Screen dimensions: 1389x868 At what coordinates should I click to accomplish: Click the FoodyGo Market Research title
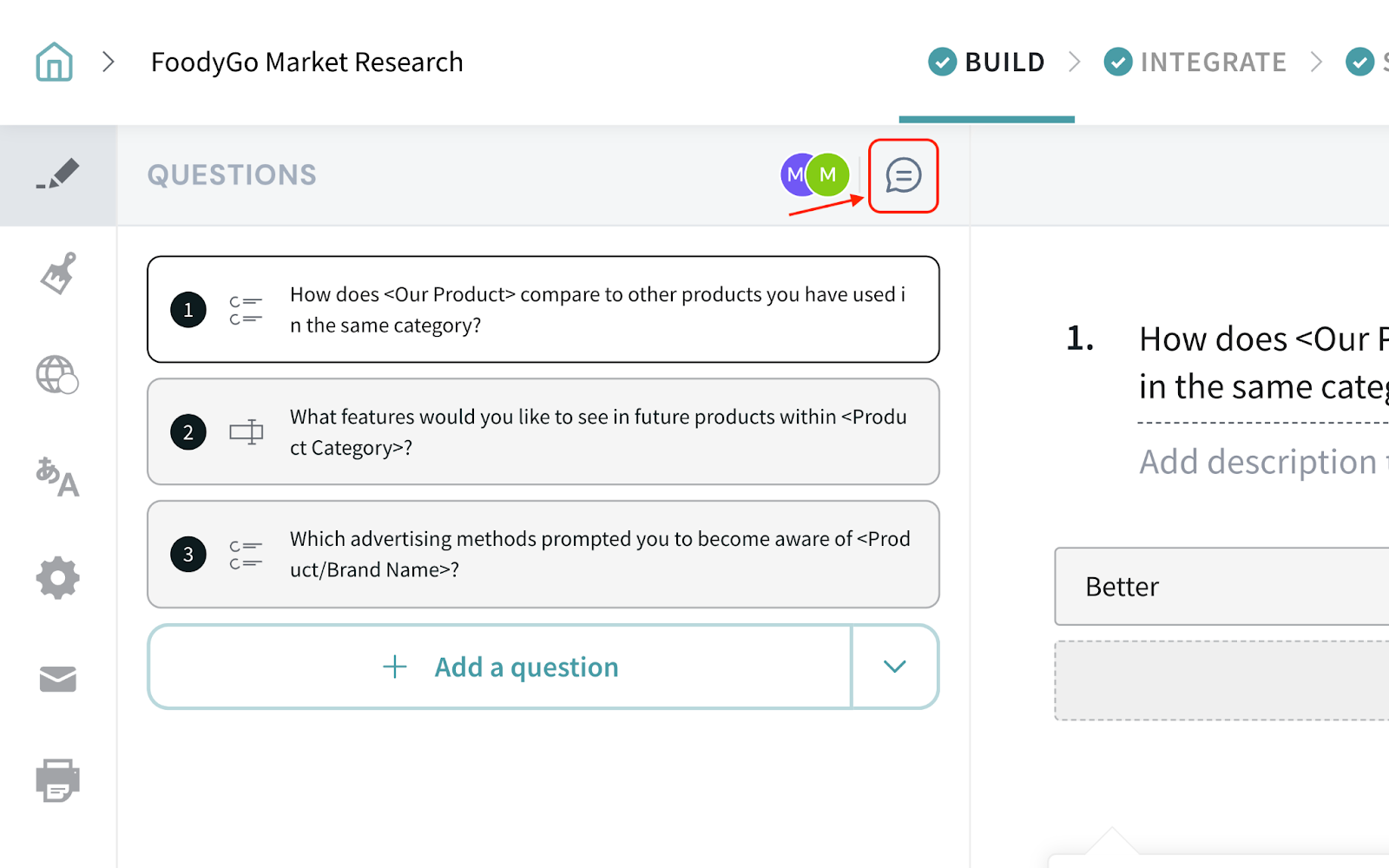(307, 62)
